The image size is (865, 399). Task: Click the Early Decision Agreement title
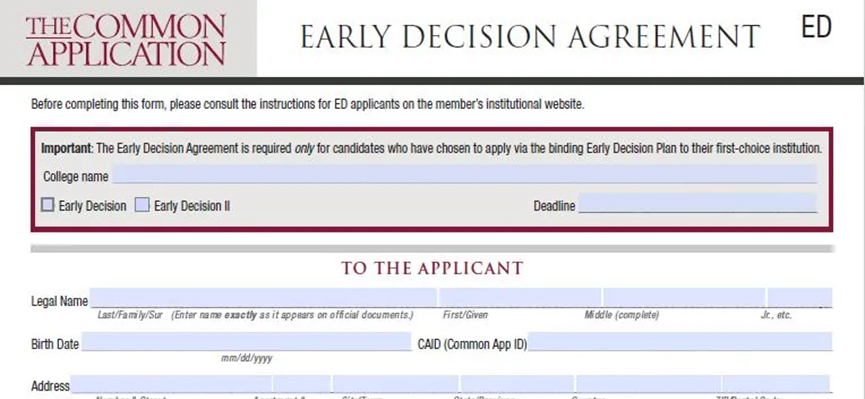[530, 37]
